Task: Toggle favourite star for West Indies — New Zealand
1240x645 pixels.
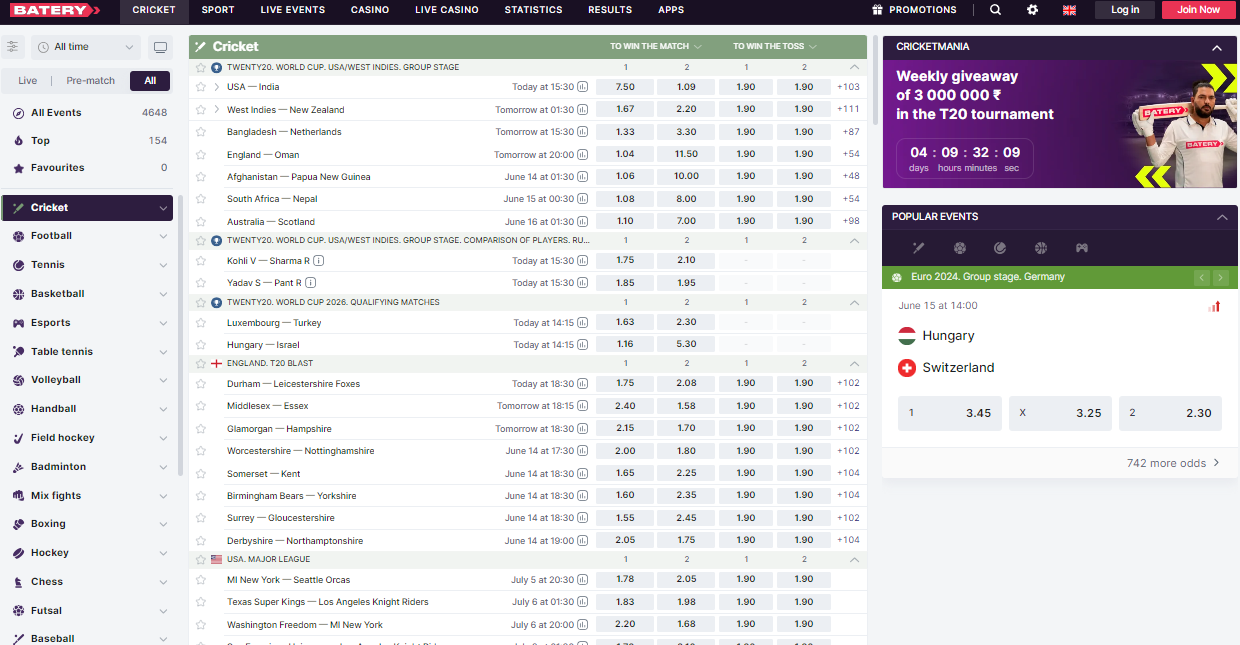Action: tap(201, 110)
